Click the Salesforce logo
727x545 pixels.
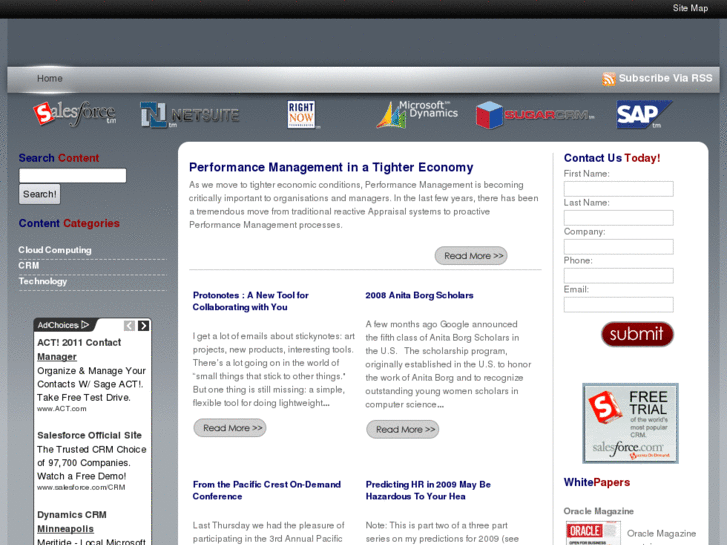(x=75, y=114)
